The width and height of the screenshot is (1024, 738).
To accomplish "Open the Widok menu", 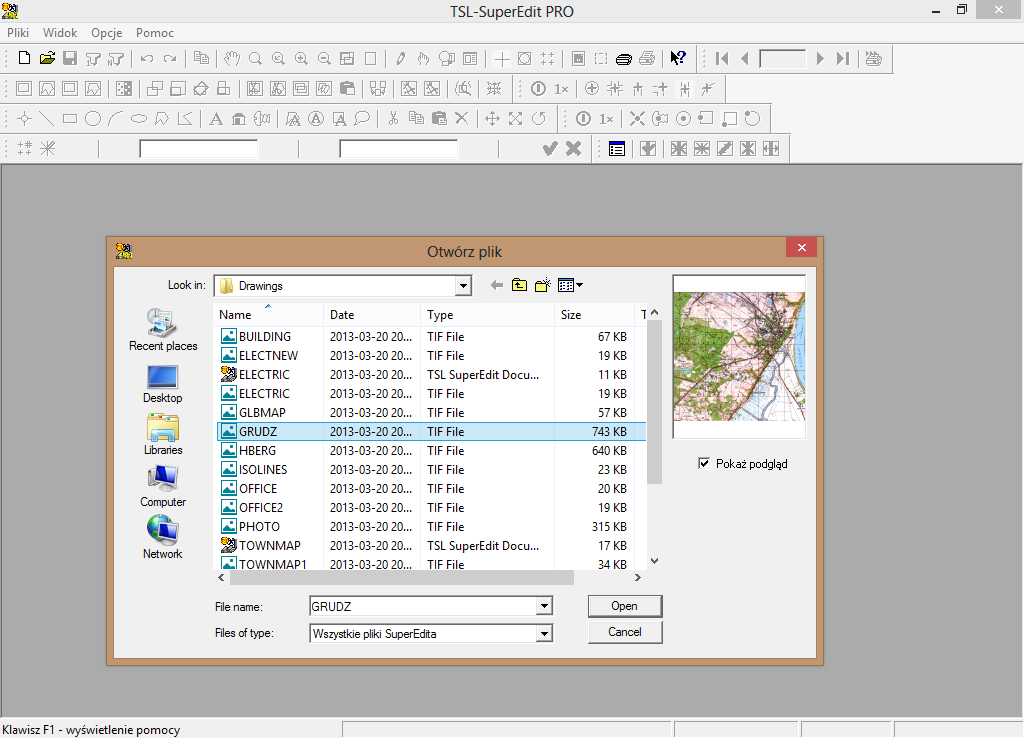I will tap(60, 33).
